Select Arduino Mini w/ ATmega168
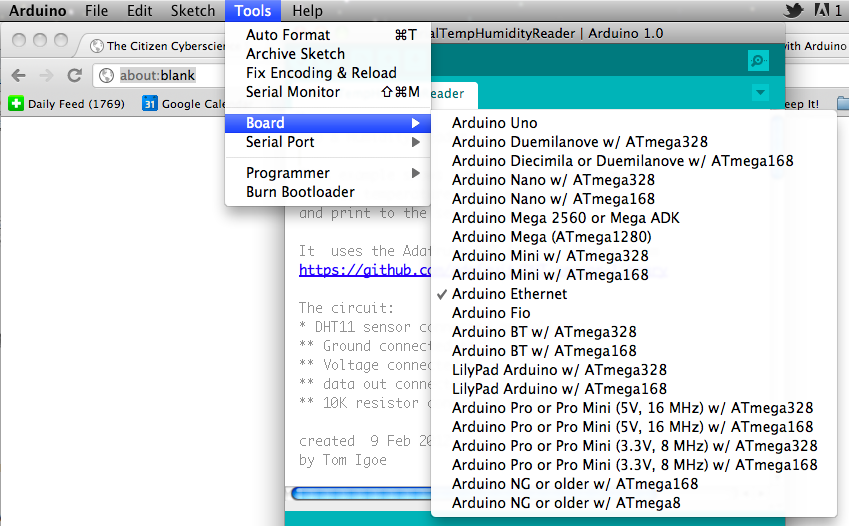849x526 pixels. 634,275
